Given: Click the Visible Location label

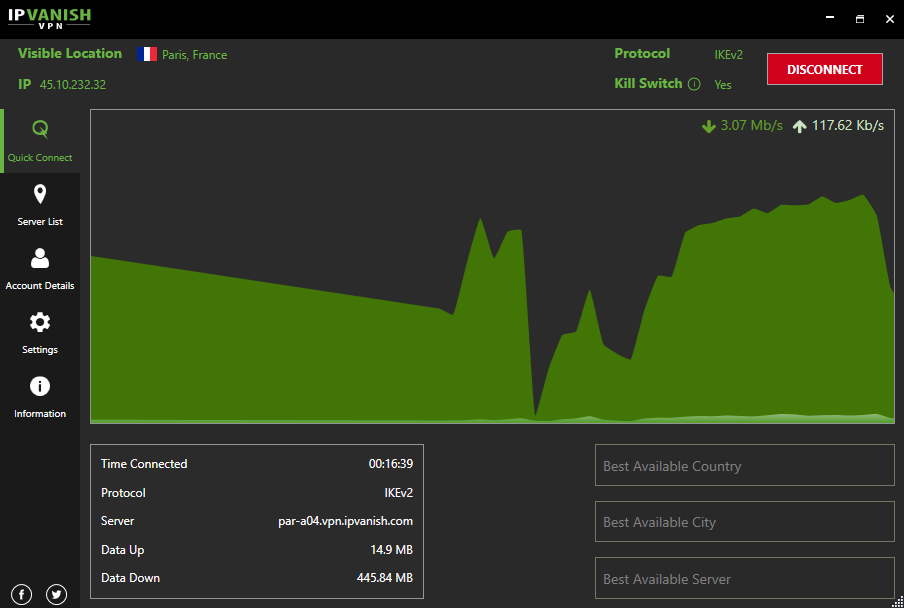Looking at the screenshot, I should pos(70,54).
